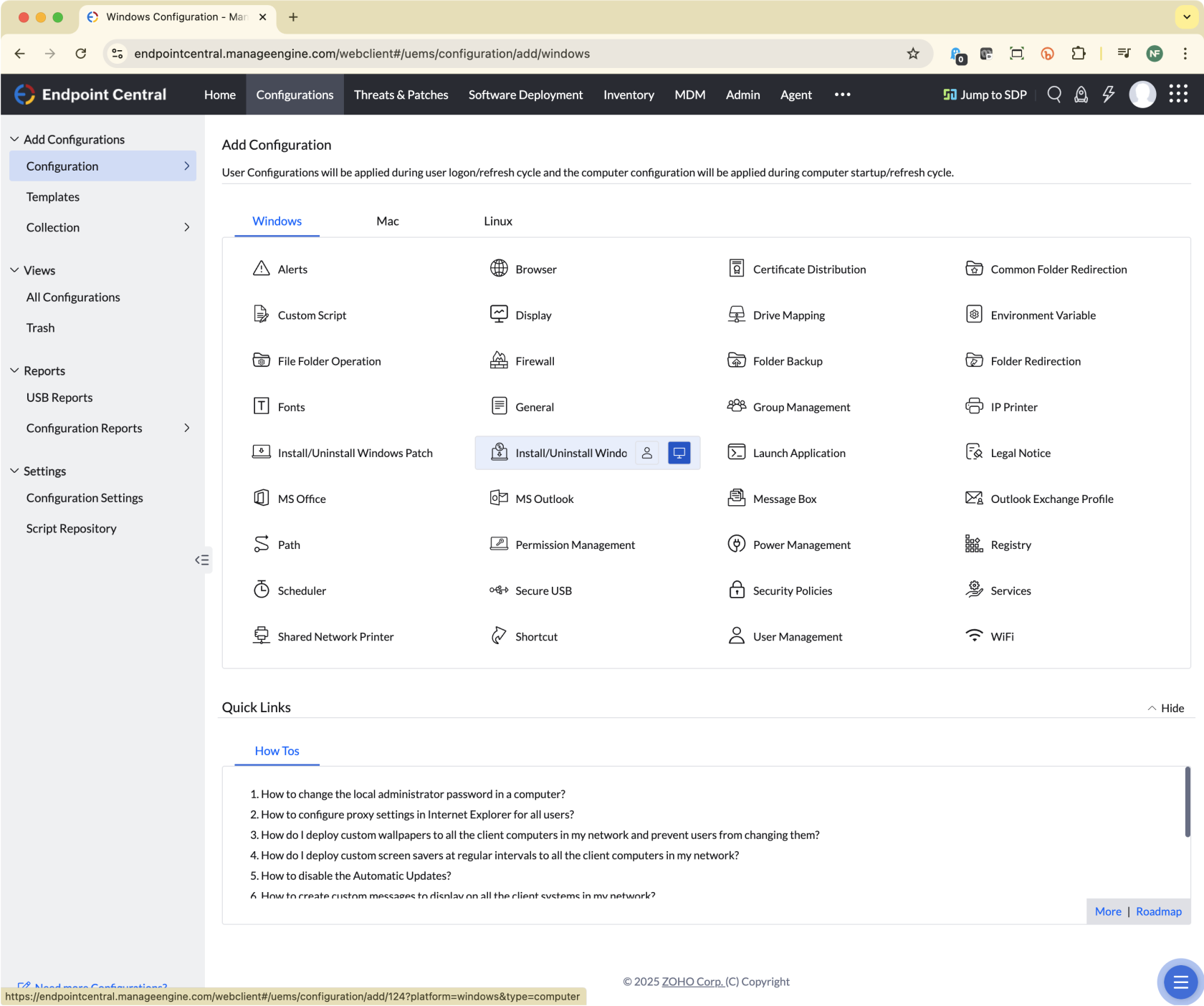Open the More quick links

(x=1108, y=911)
